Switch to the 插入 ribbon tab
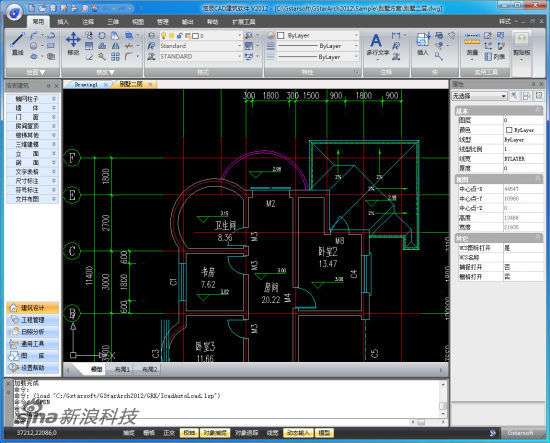This screenshot has width=550, height=443. (x=63, y=22)
